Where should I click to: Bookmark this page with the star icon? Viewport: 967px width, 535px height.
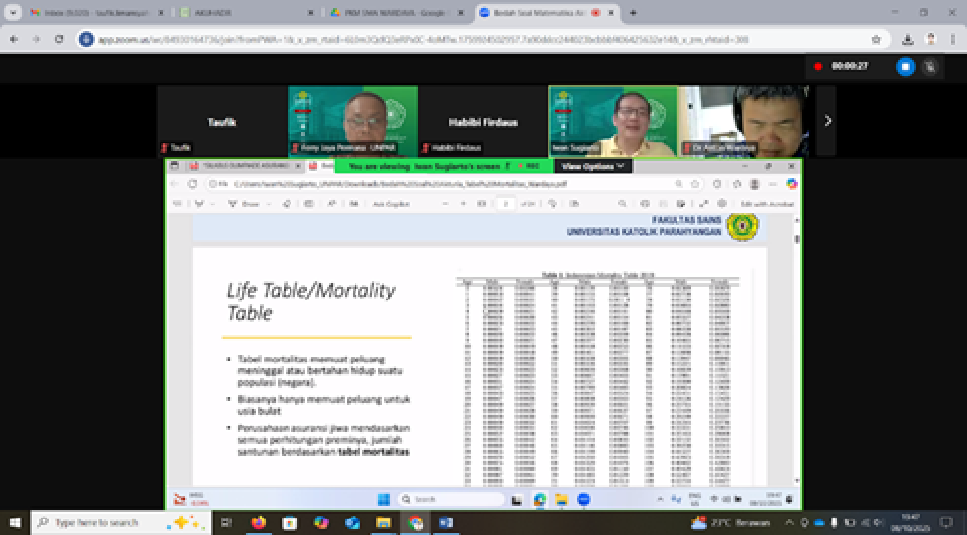click(876, 39)
